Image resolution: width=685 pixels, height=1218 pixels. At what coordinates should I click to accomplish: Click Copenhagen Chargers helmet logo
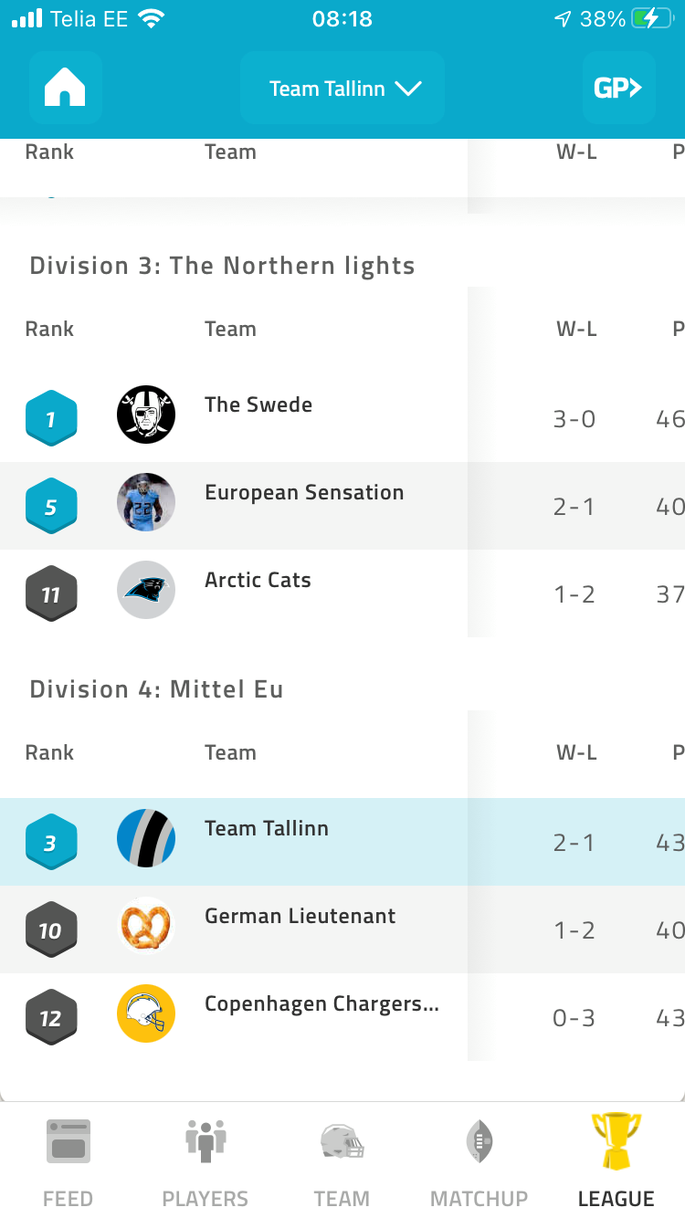point(146,1014)
